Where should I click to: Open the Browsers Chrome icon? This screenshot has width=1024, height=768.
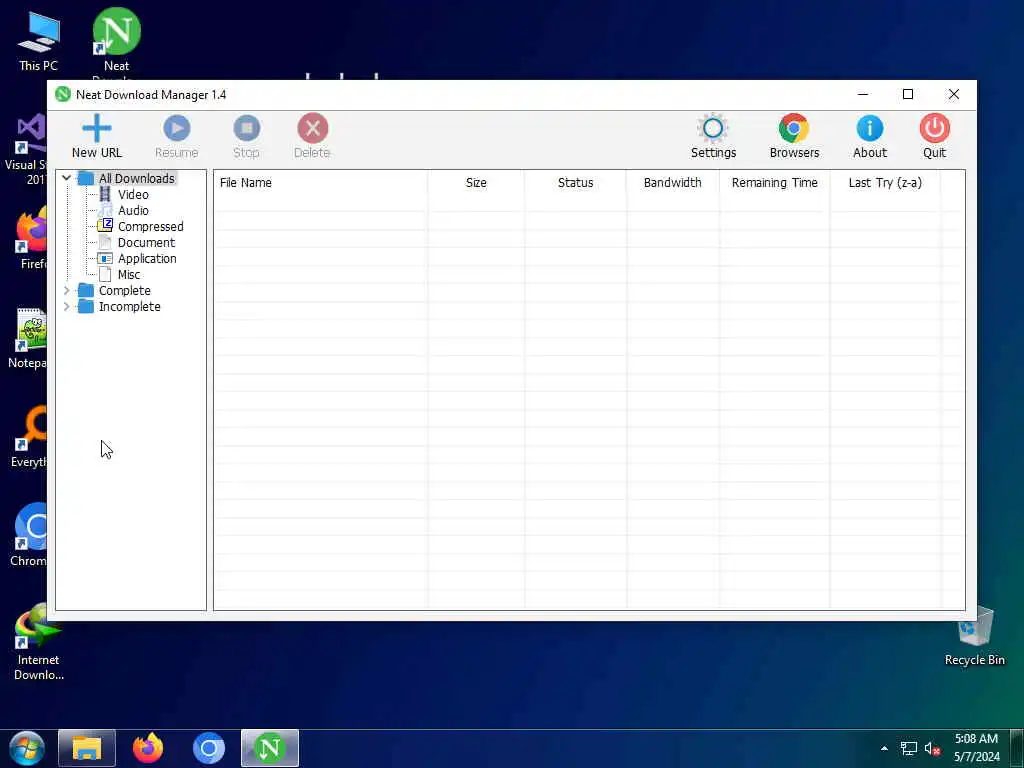[x=793, y=128]
